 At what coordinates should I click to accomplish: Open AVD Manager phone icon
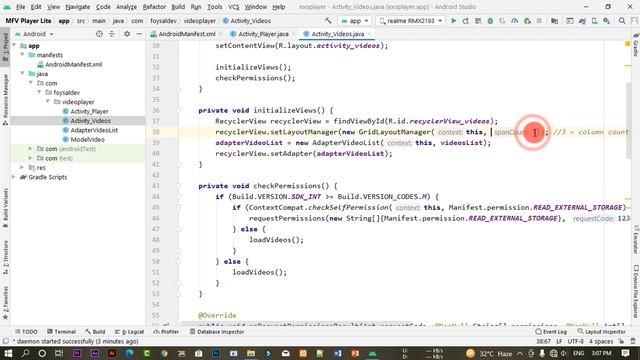pyautogui.click(x=594, y=20)
